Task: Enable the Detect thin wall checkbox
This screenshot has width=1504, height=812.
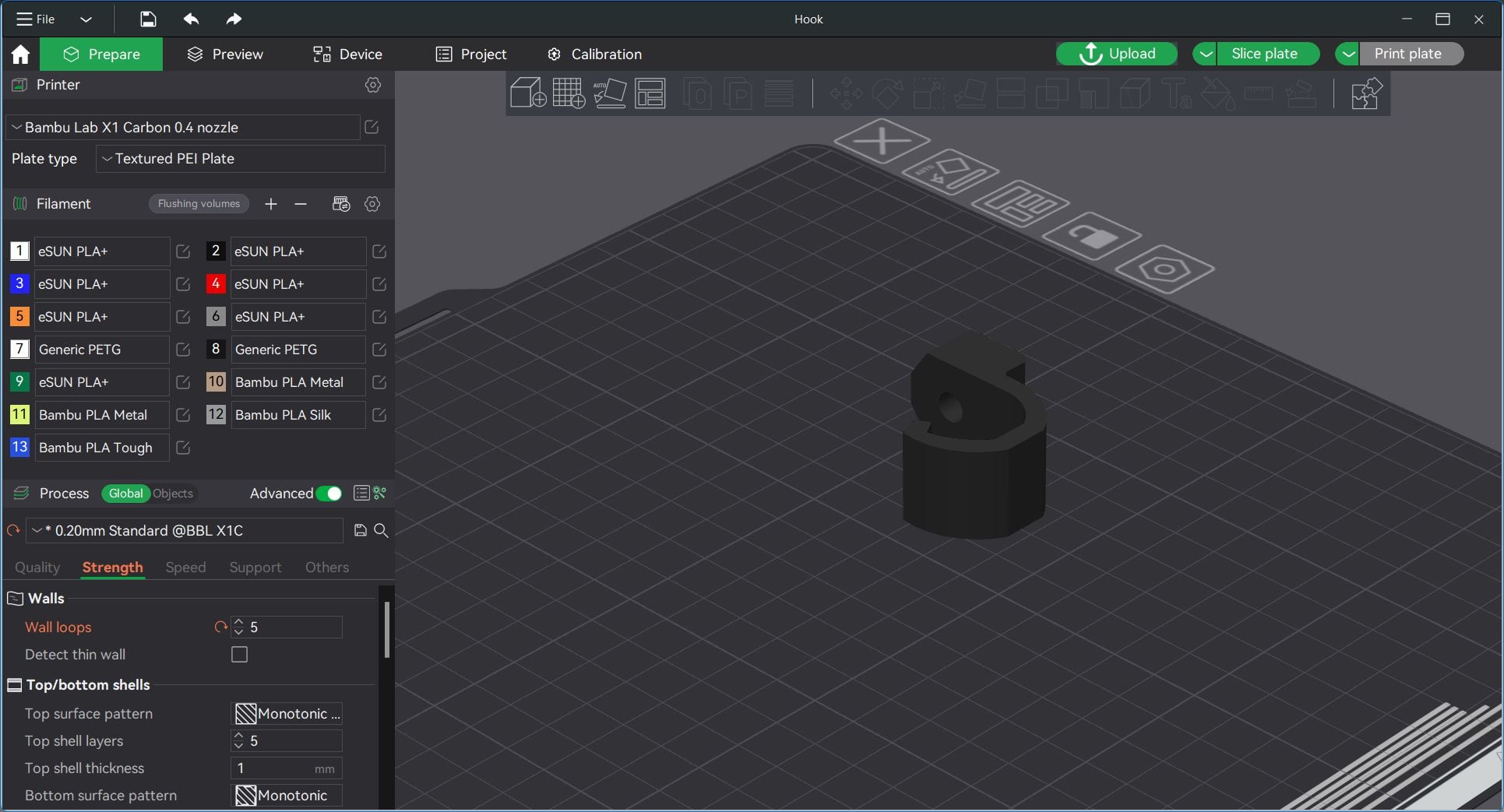Action: point(240,655)
